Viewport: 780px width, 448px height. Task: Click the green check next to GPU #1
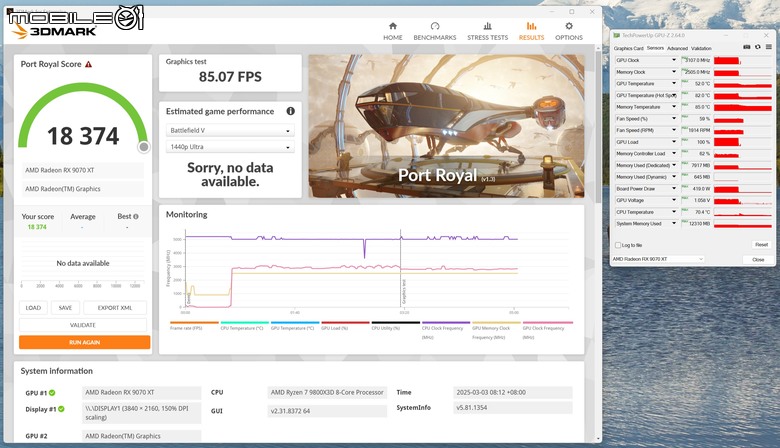(52, 393)
